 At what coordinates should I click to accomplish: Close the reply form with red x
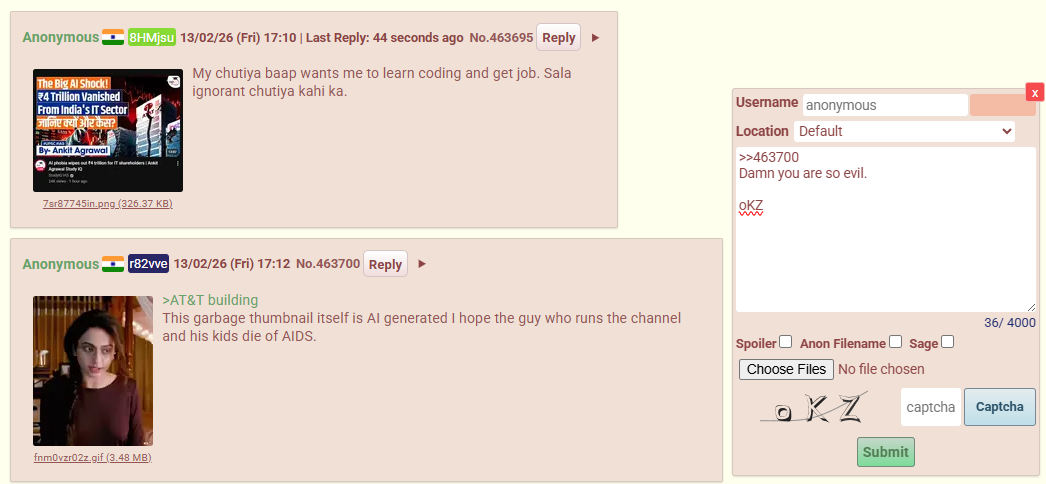coord(1035,93)
